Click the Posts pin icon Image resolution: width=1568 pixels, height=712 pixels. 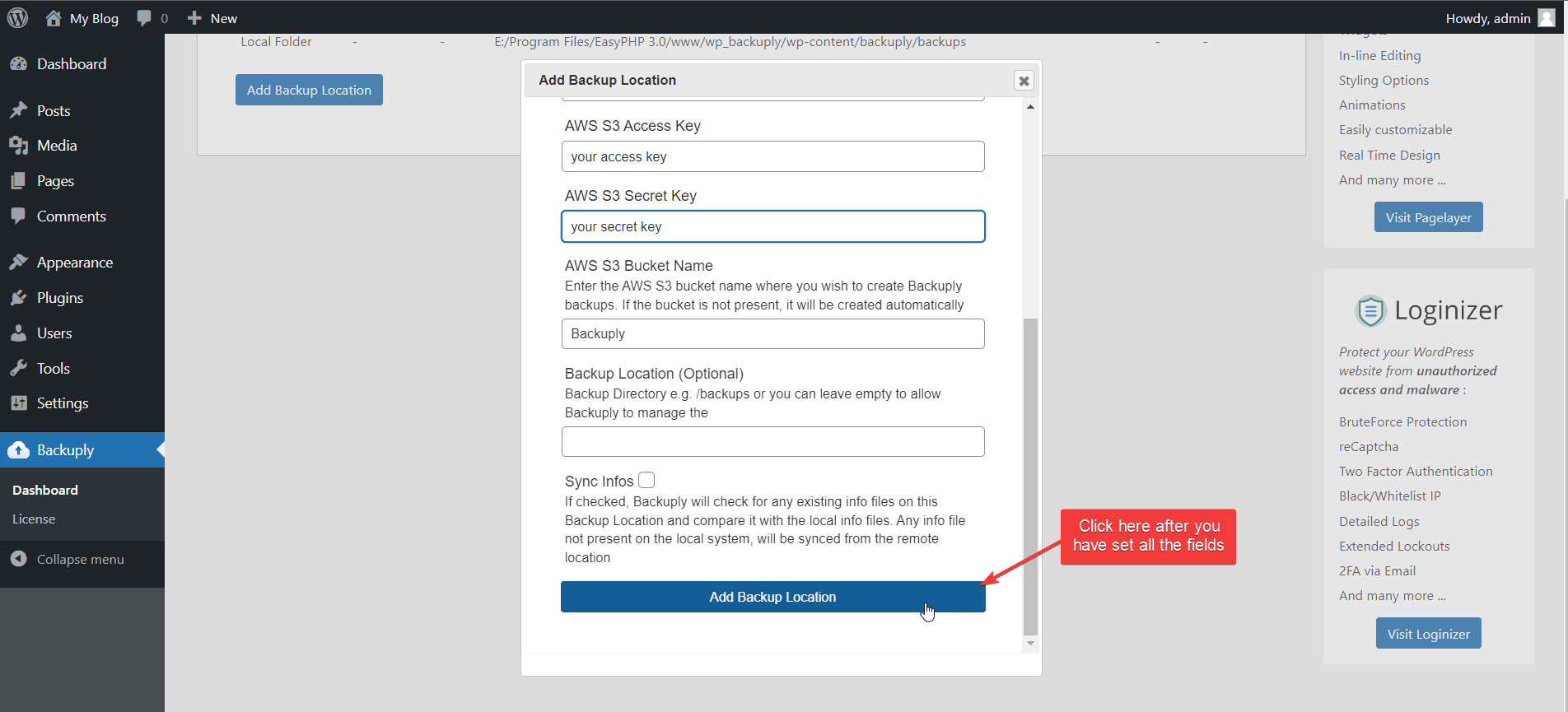pos(19,110)
